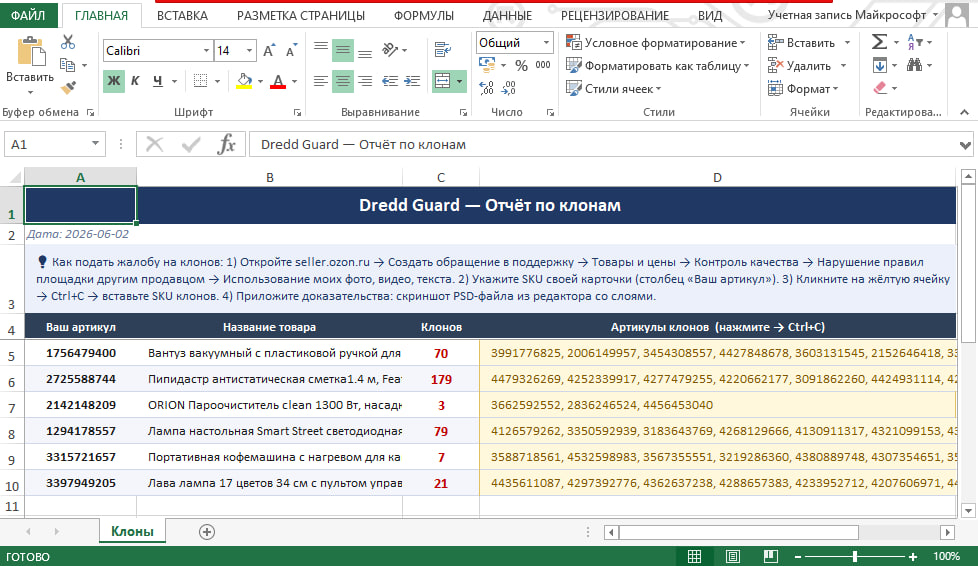The image size is (978, 566).
Task: Open the font name dropdown Calibri
Action: (x=206, y=51)
